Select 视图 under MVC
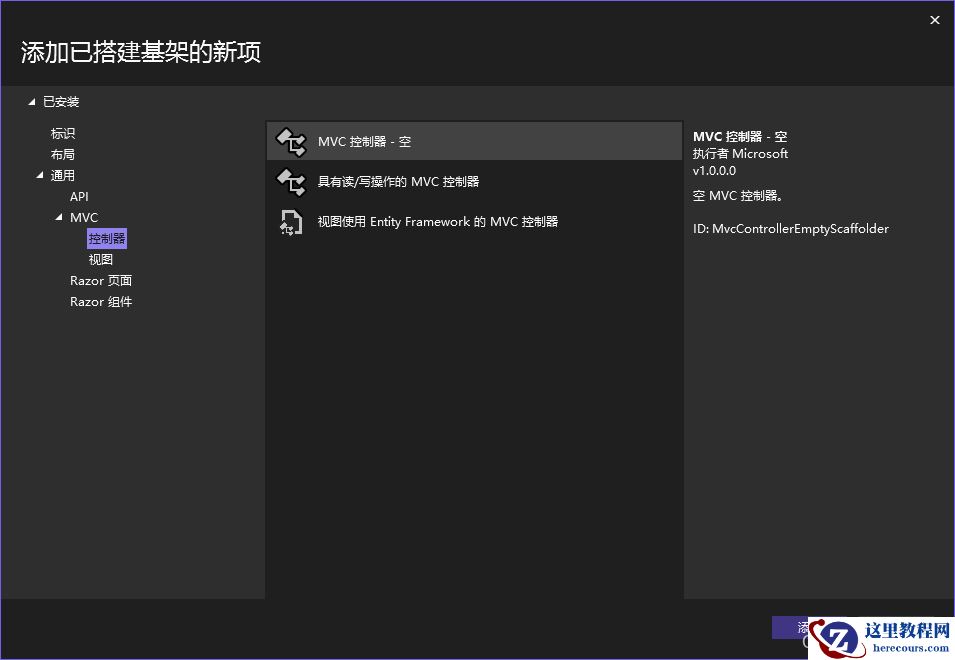Screen dimensions: 955x660 point(100,259)
